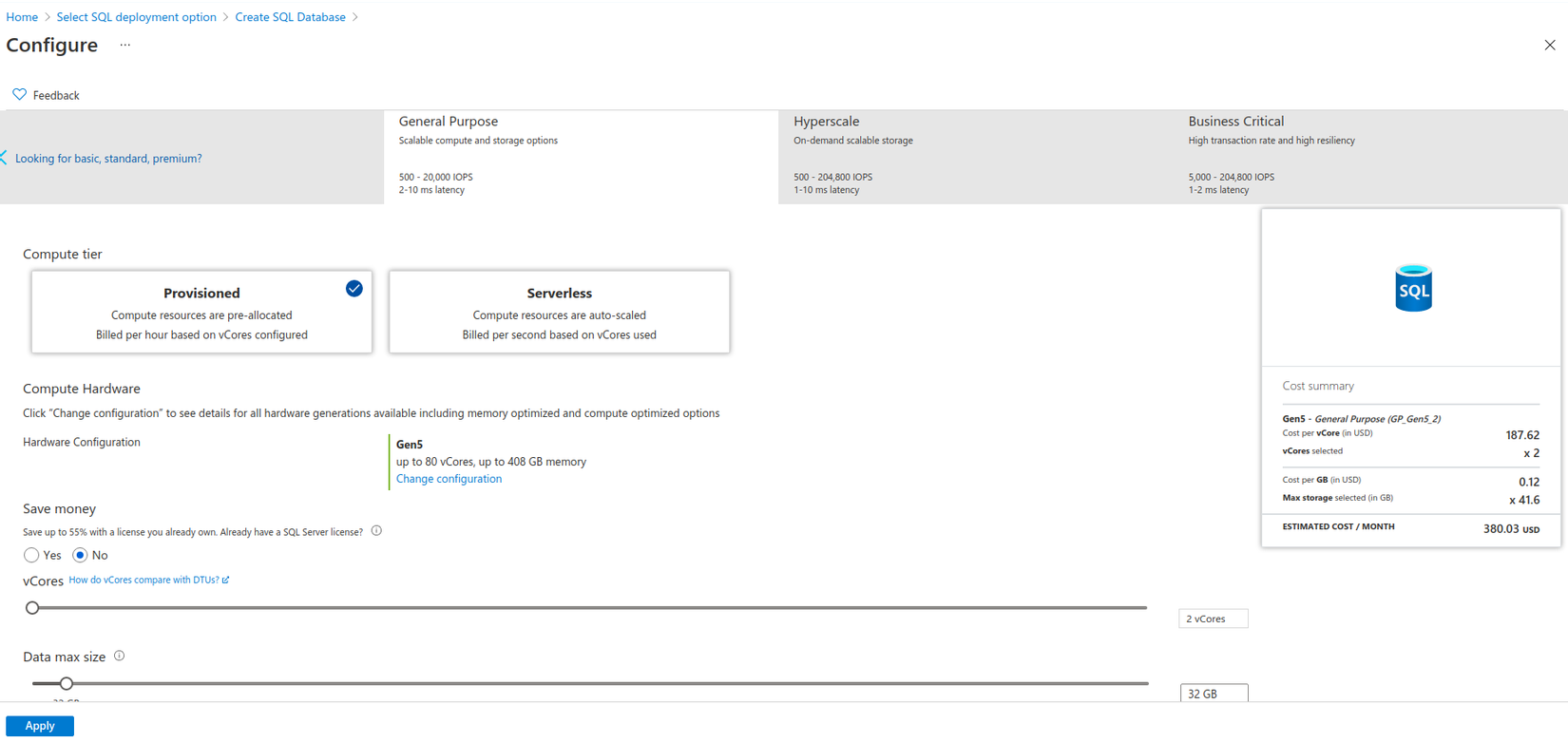Click the Gen5 hardware configuration name
This screenshot has height=743, width=1568.
pos(410,445)
